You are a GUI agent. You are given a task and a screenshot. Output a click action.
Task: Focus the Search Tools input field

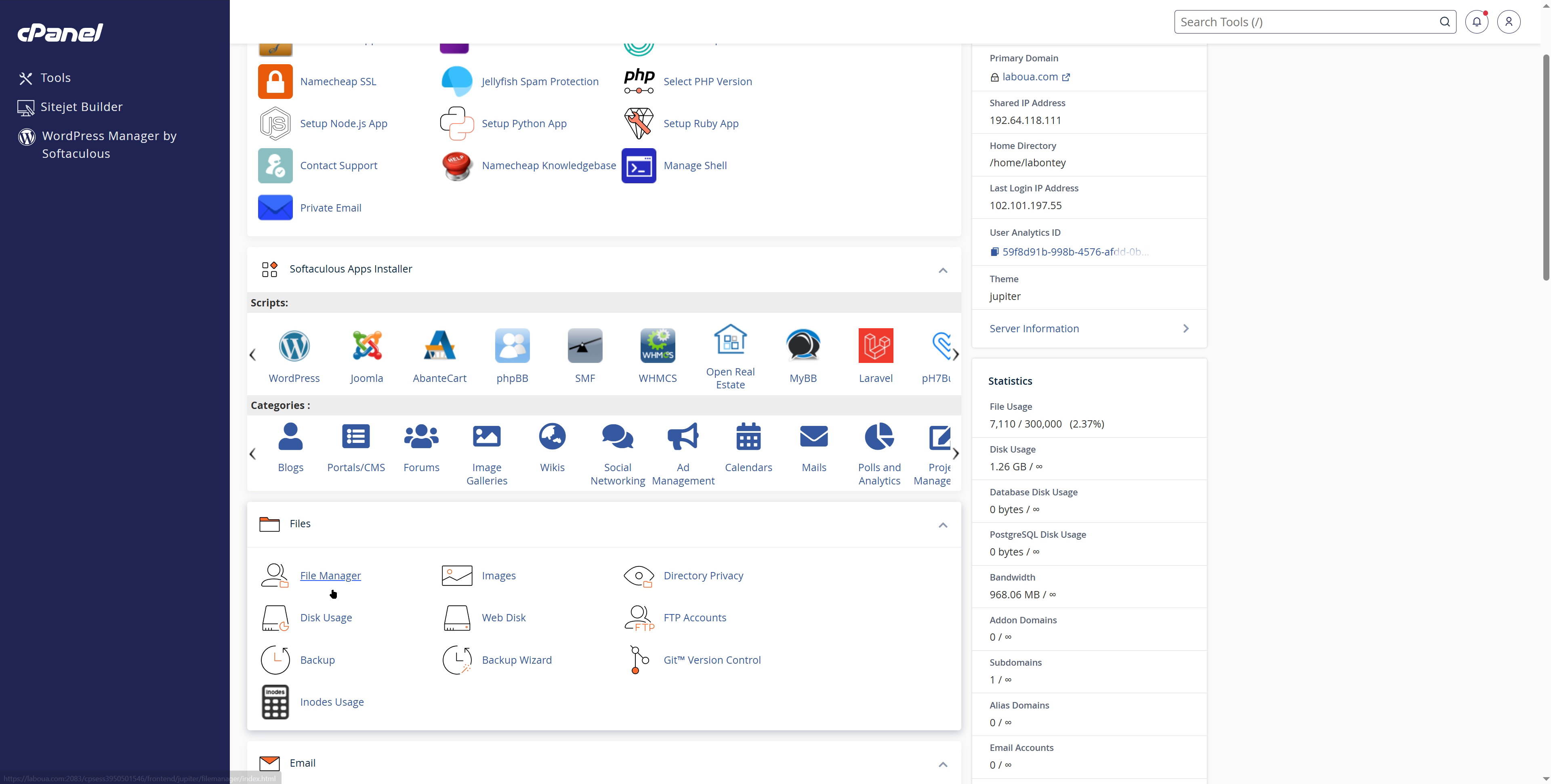1307,22
